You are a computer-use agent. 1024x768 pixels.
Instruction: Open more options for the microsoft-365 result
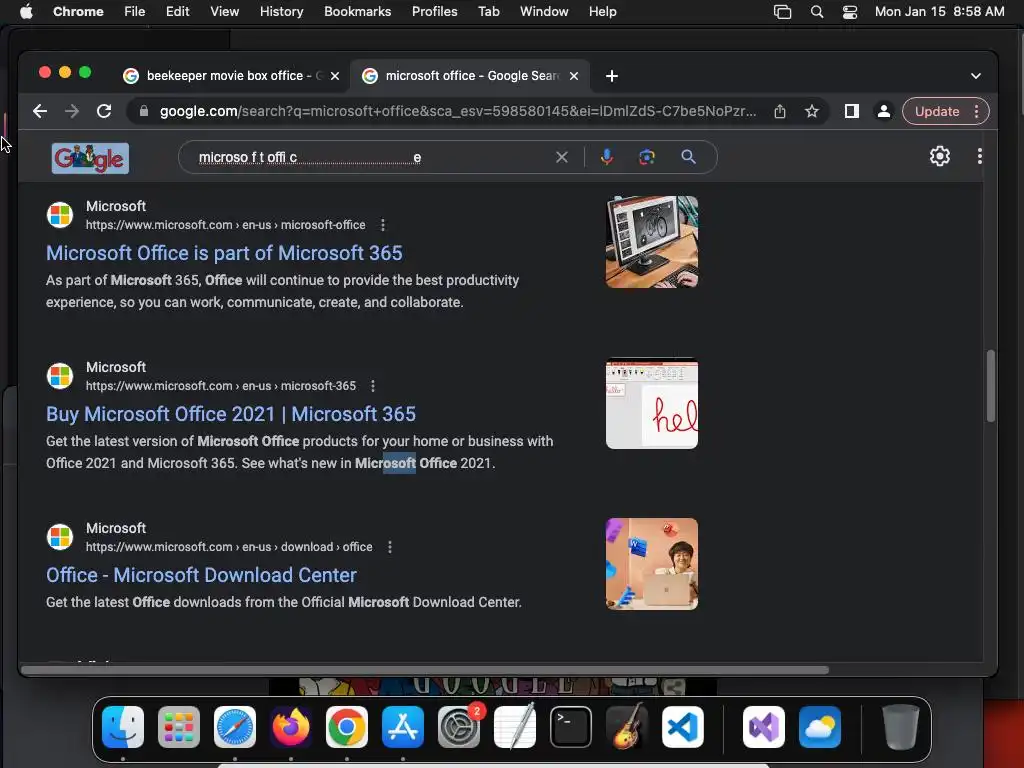tap(373, 386)
